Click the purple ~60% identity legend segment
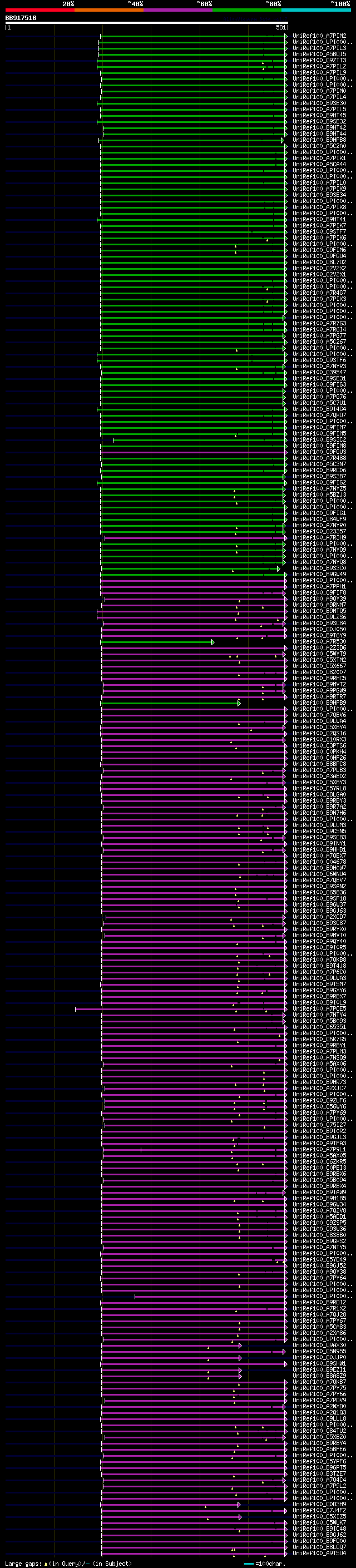This screenshot has width=356, height=1568. [177, 10]
